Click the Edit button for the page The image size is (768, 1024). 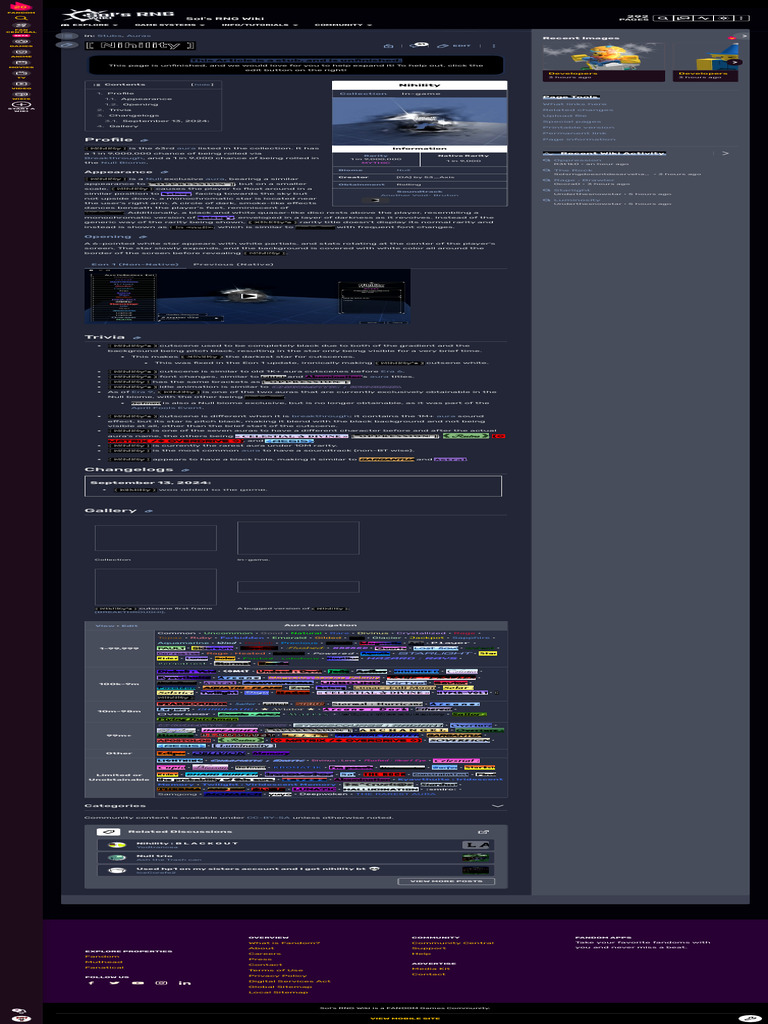455,46
